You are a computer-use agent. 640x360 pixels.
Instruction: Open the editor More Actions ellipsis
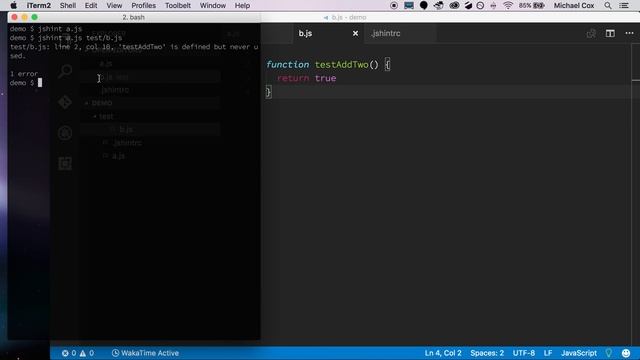(629, 33)
